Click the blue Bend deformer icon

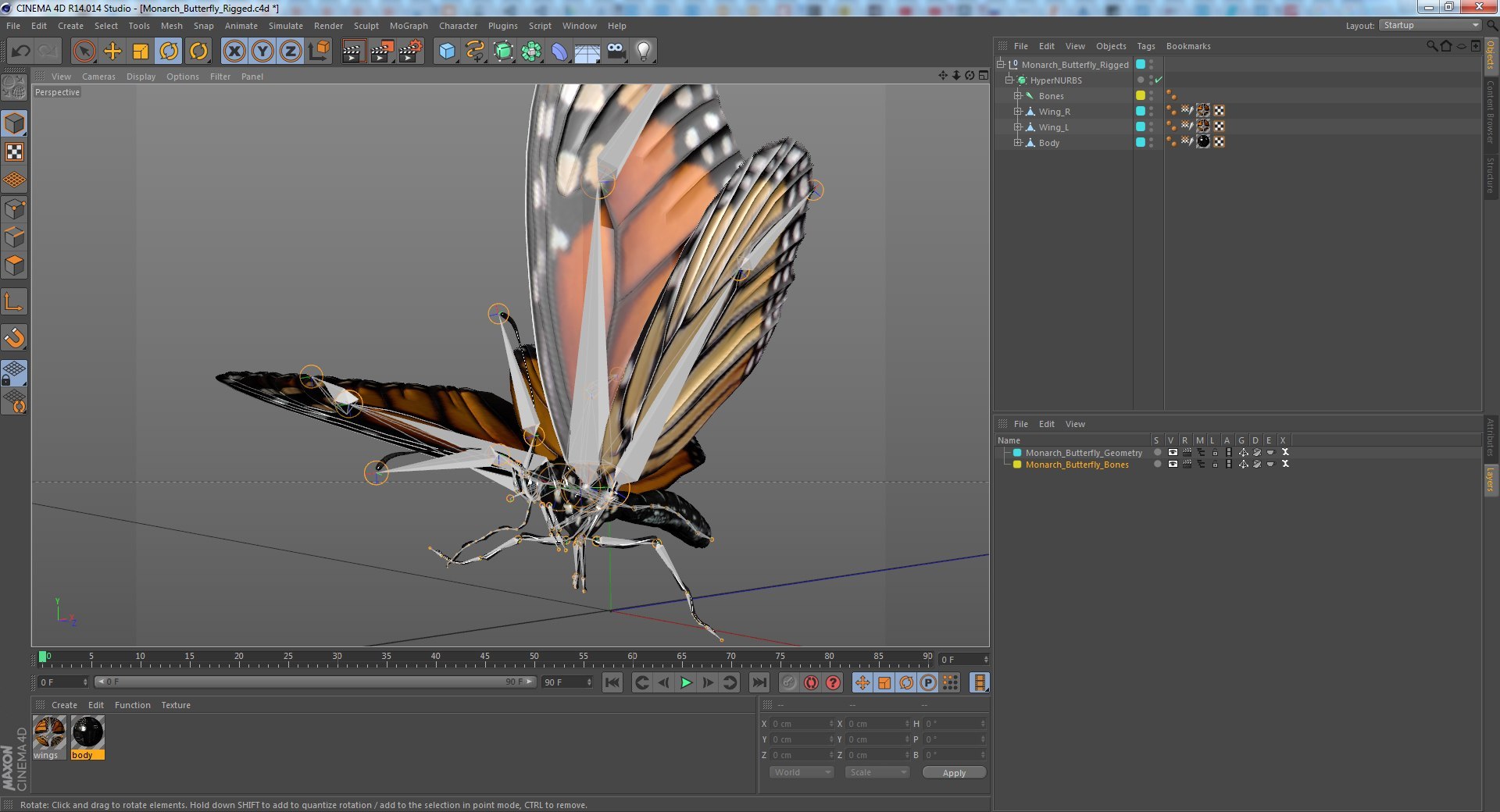tap(559, 52)
